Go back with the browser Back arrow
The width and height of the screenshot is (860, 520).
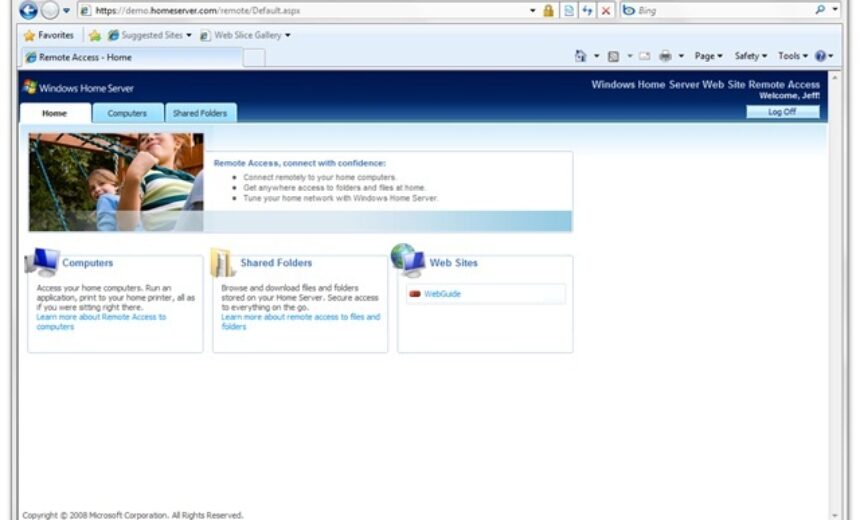(29, 10)
